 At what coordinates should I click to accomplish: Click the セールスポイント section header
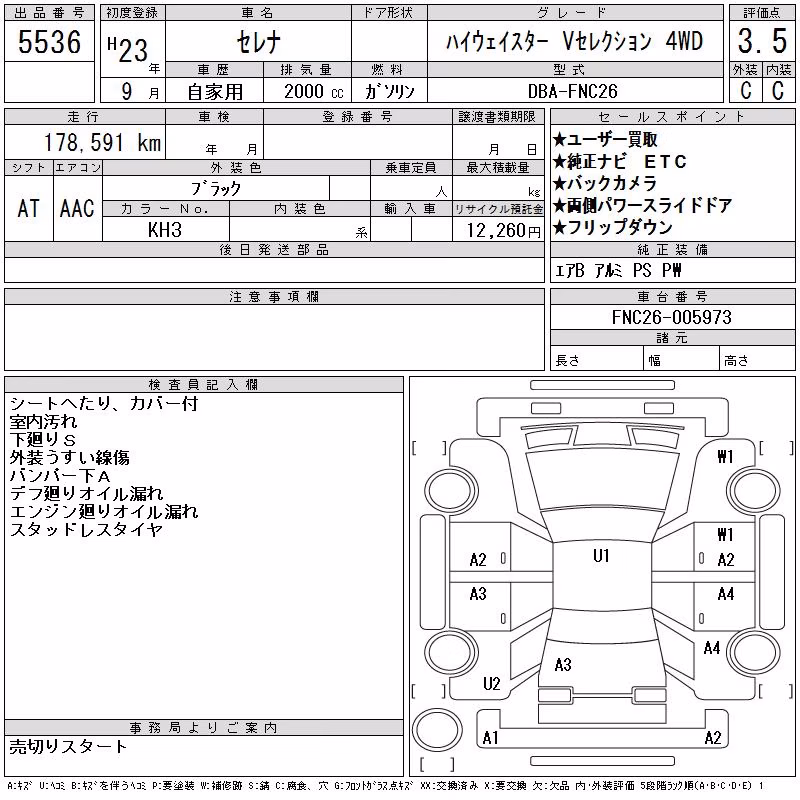pyautogui.click(x=672, y=117)
